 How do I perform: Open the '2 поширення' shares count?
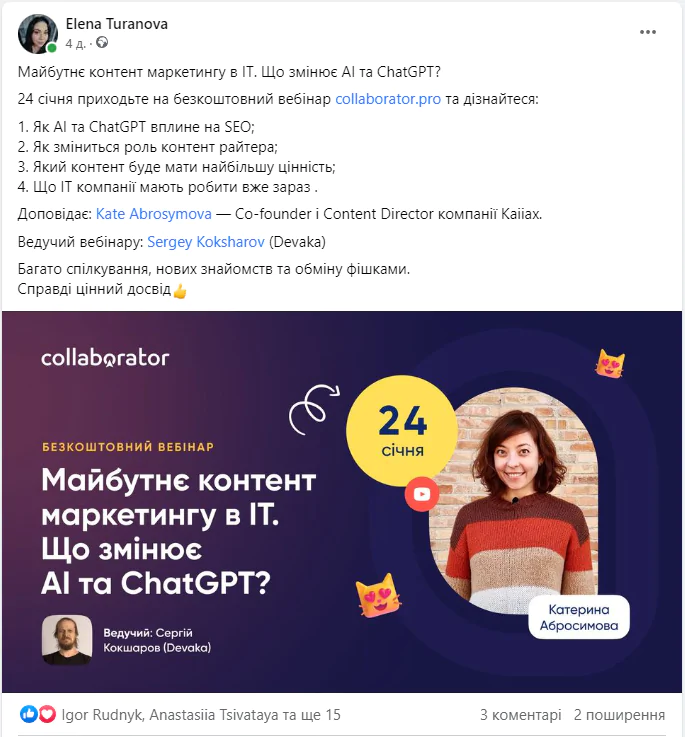[x=619, y=715]
